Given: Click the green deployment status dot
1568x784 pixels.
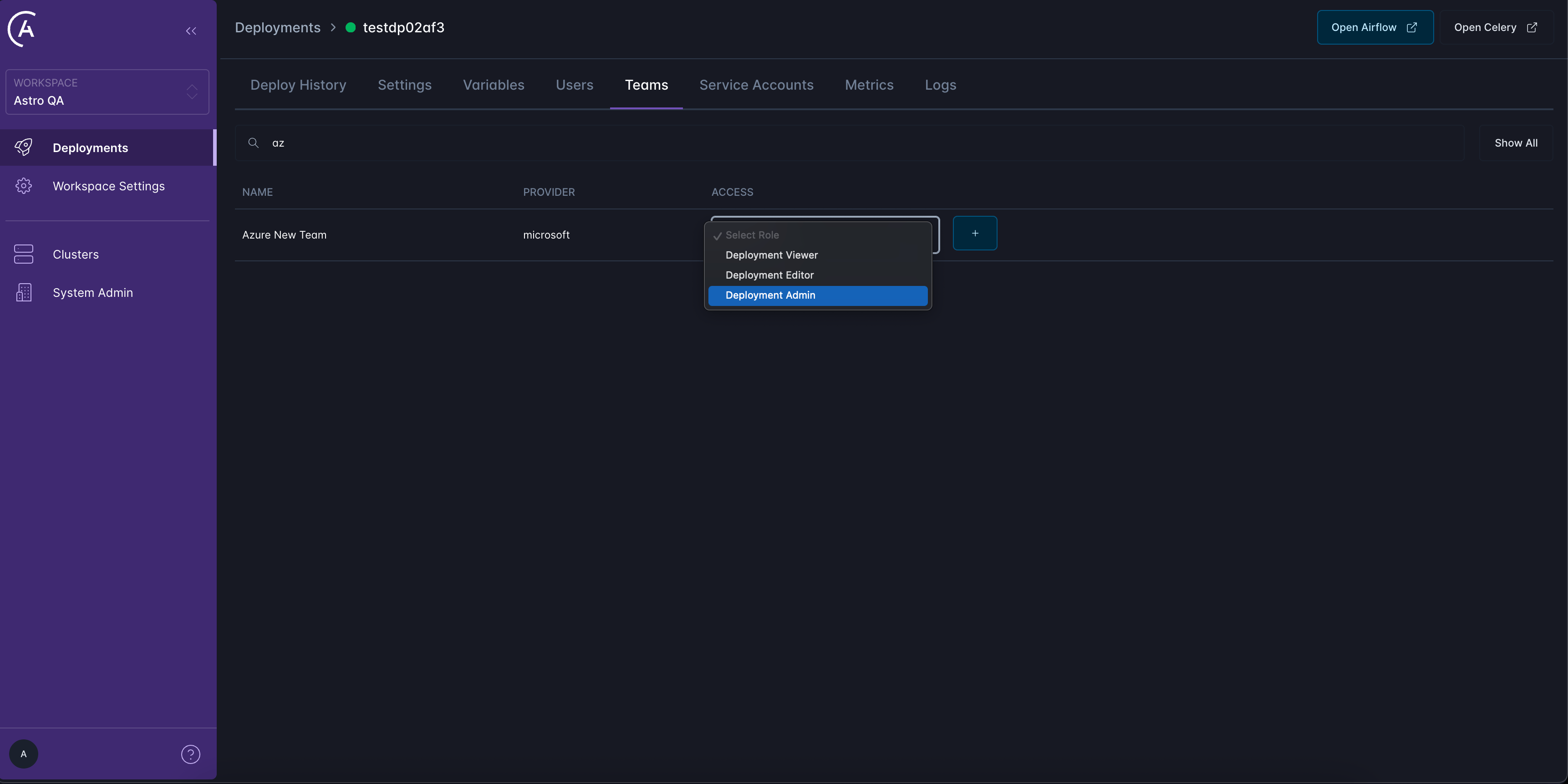Looking at the screenshot, I should point(351,27).
